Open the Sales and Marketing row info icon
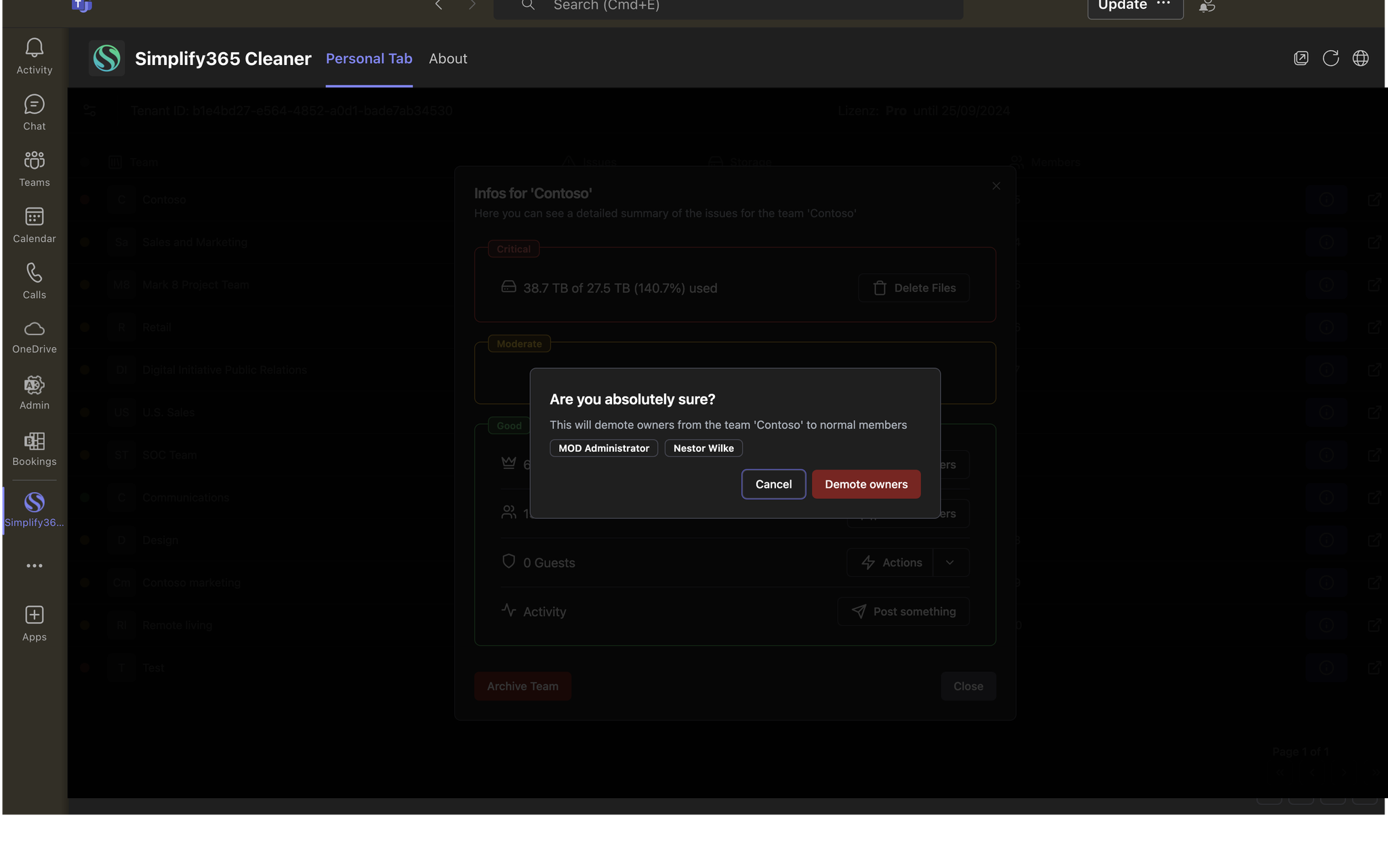The height and width of the screenshot is (868, 1388). click(1326, 242)
